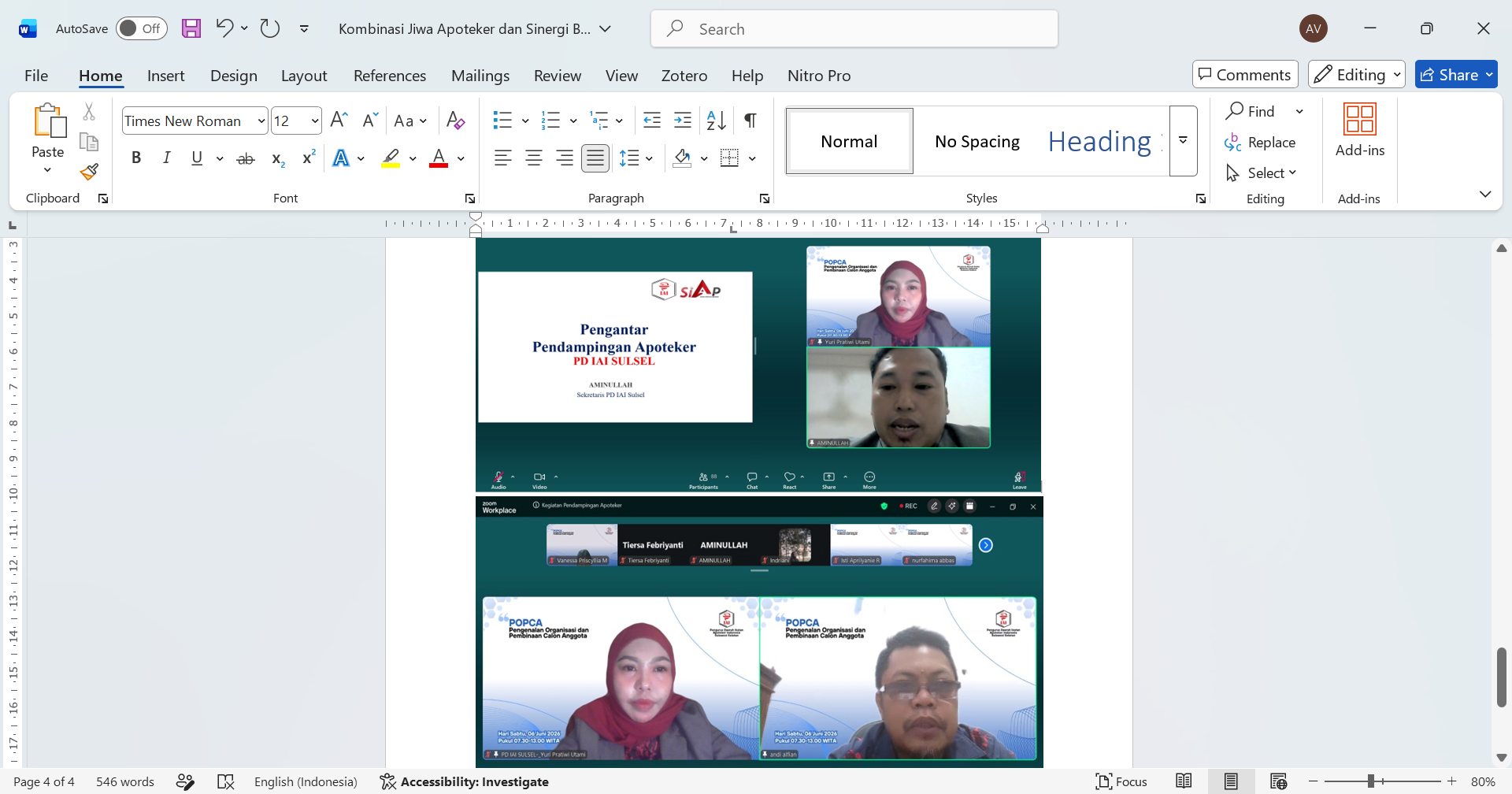The width and height of the screenshot is (1512, 794).
Task: Click the vertical scrollbar thumb
Action: 1501,677
